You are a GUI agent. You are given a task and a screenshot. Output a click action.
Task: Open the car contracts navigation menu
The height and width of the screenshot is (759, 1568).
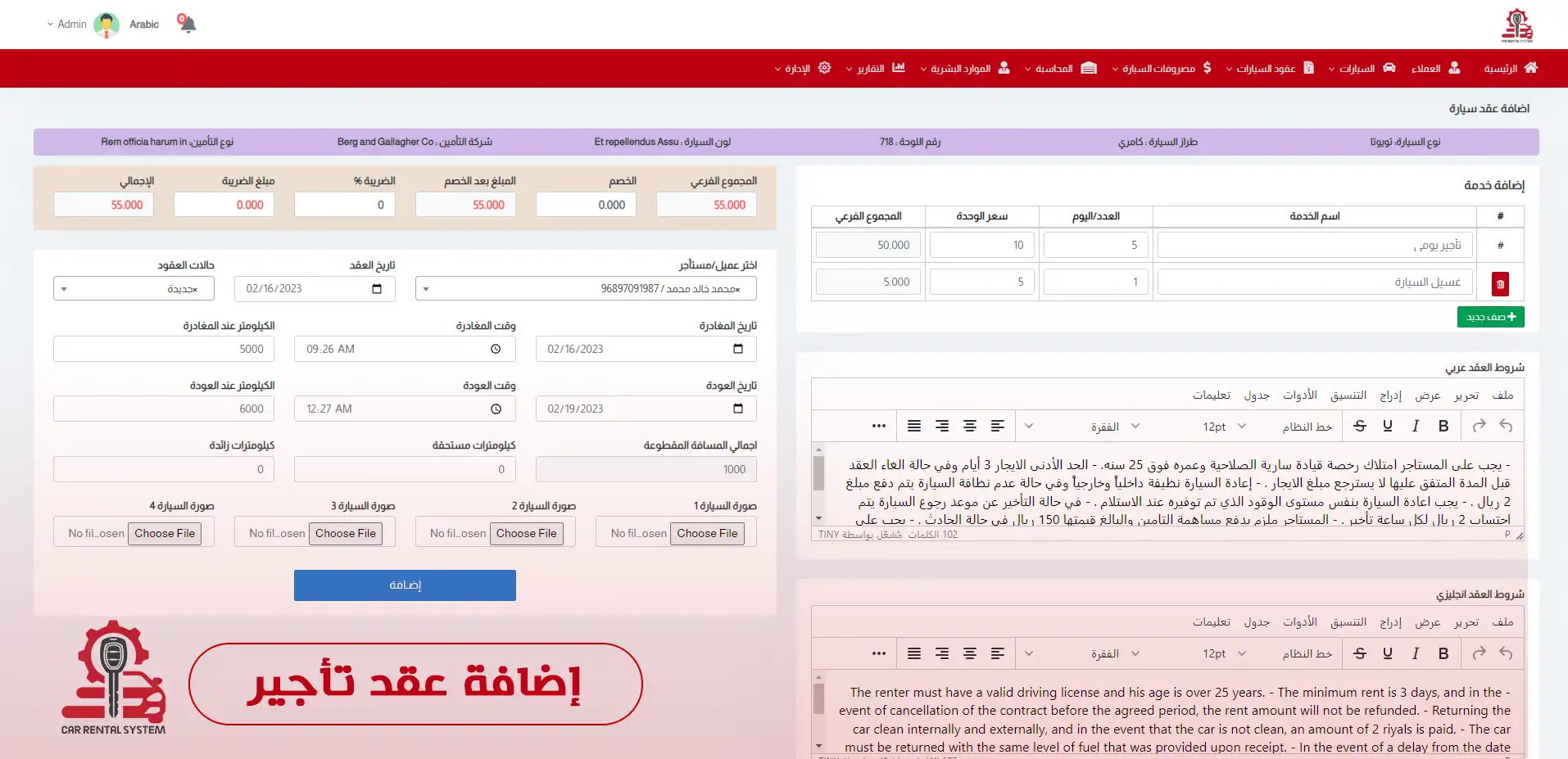[1268, 69]
